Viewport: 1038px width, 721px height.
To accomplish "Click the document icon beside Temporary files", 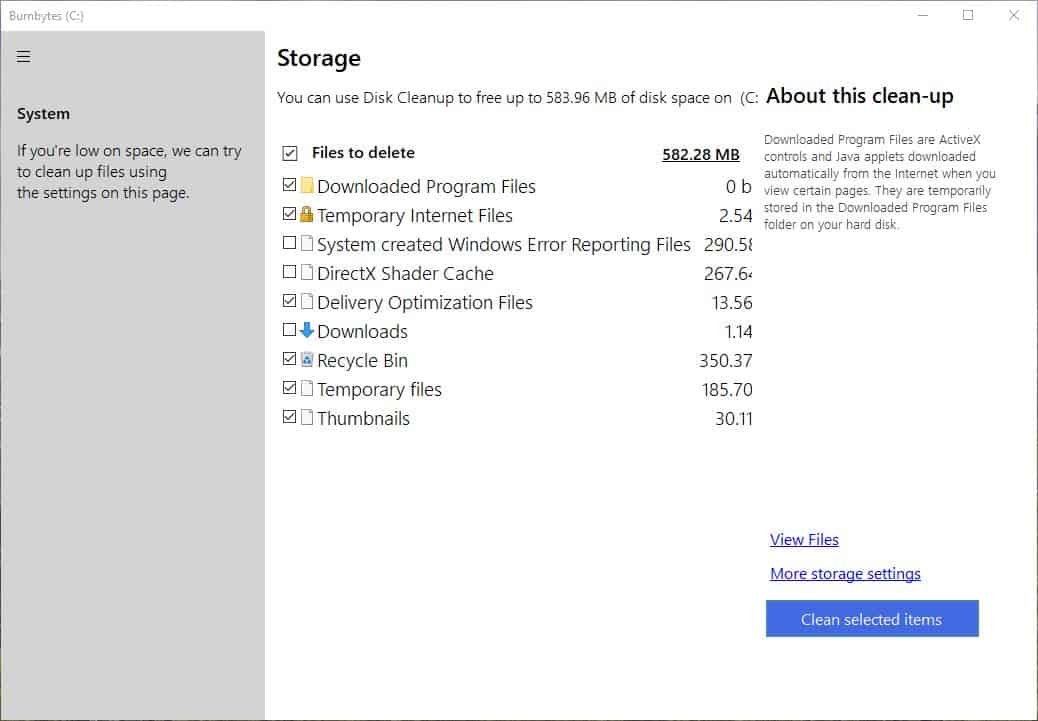I will (x=306, y=388).
